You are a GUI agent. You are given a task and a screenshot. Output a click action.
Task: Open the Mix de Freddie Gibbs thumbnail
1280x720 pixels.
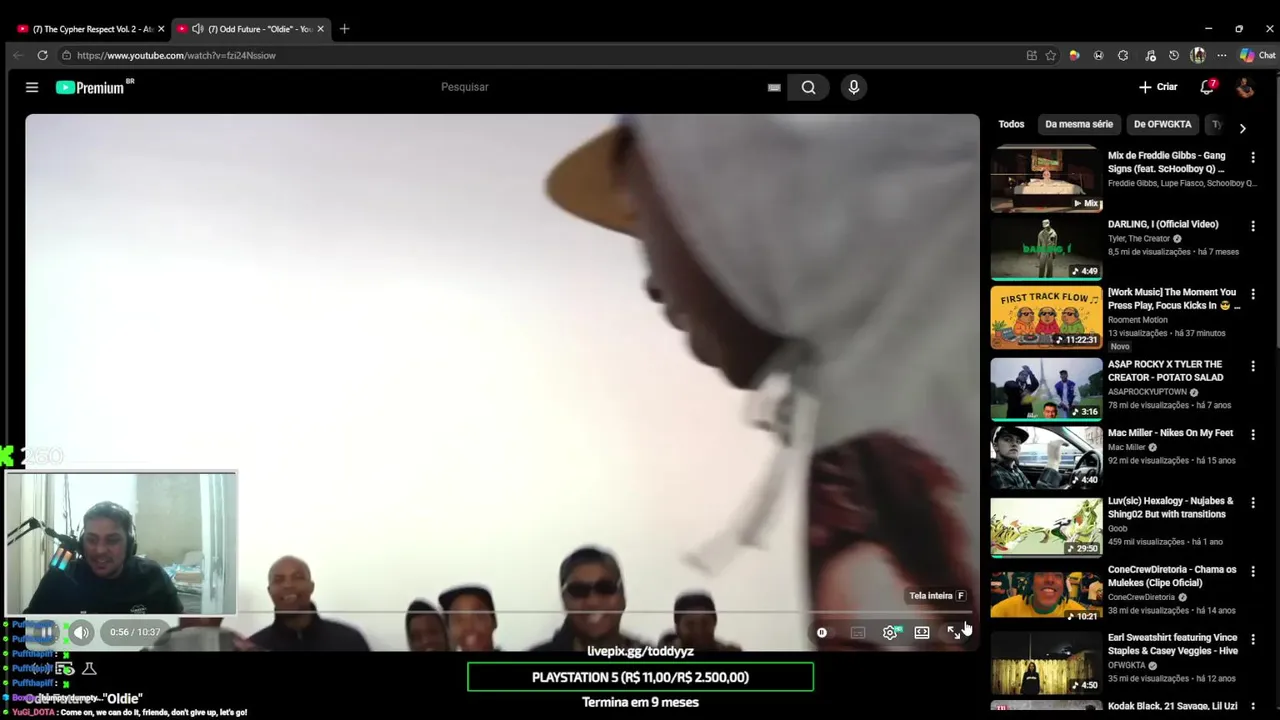point(1046,180)
